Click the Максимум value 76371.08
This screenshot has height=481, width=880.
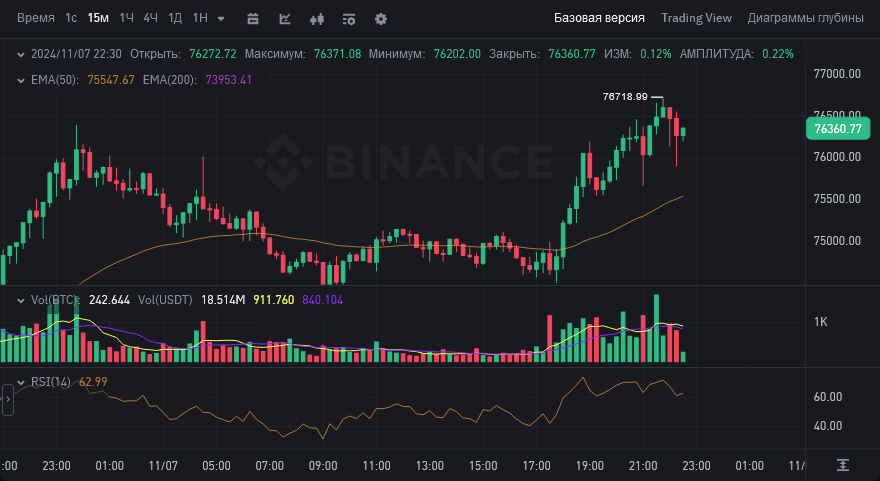coord(337,54)
